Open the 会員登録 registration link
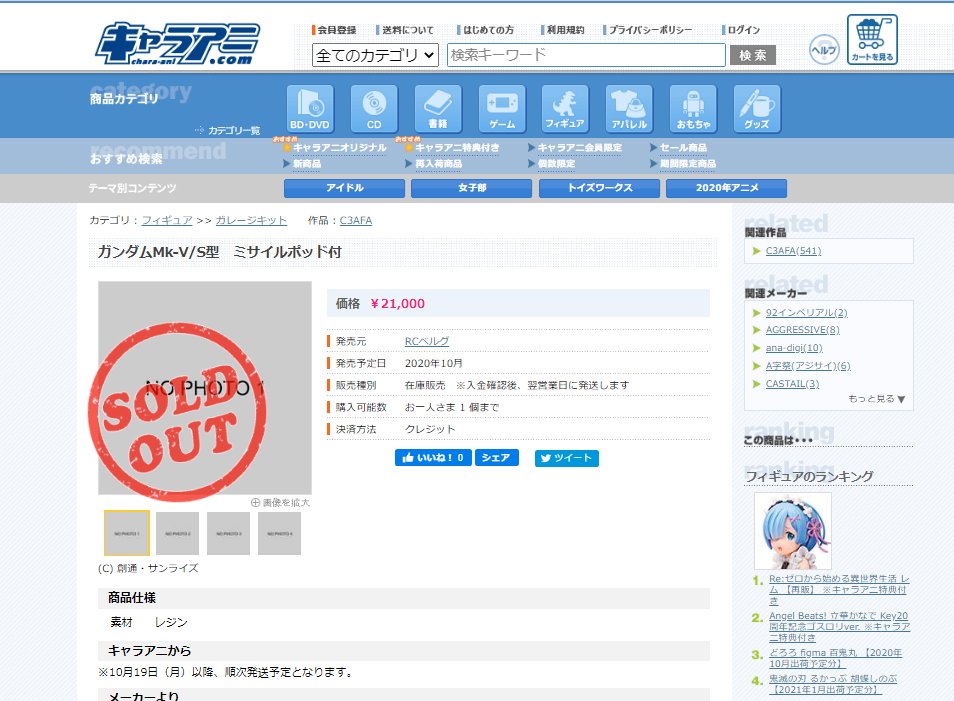The width and height of the screenshot is (954, 701). [x=336, y=30]
